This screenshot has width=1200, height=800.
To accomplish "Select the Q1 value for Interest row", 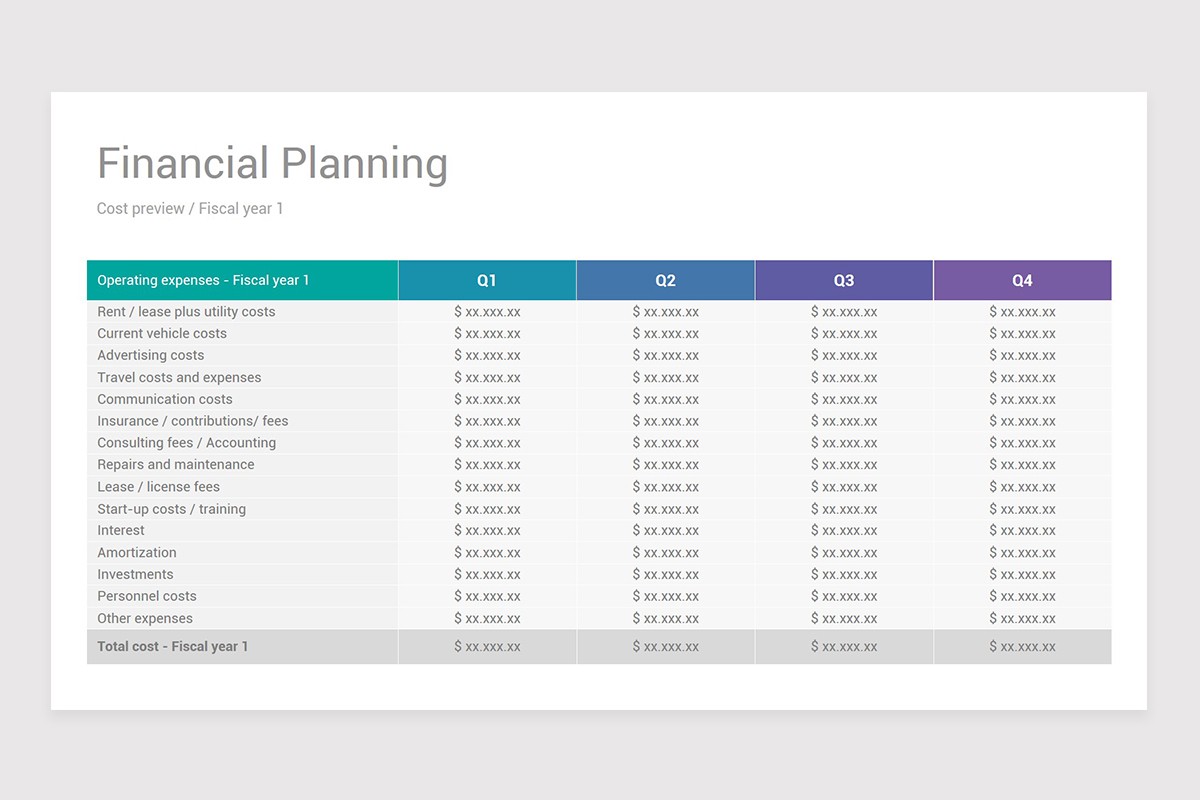I will (487, 530).
